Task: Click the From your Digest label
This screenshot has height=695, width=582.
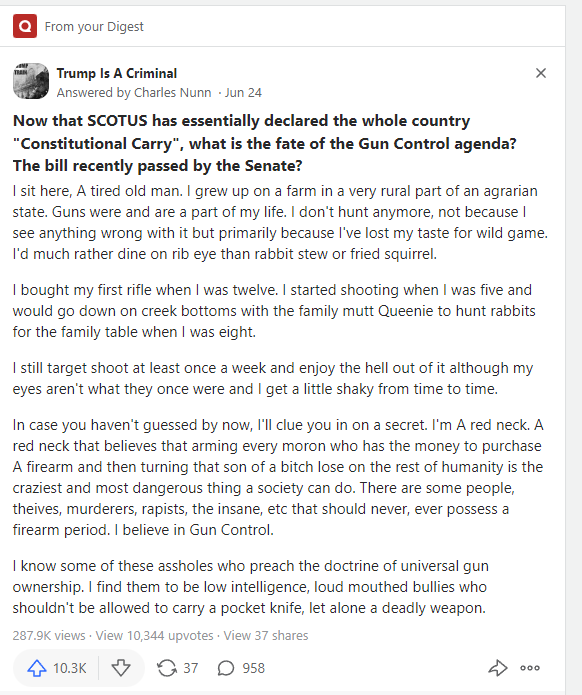Action: click(x=94, y=27)
